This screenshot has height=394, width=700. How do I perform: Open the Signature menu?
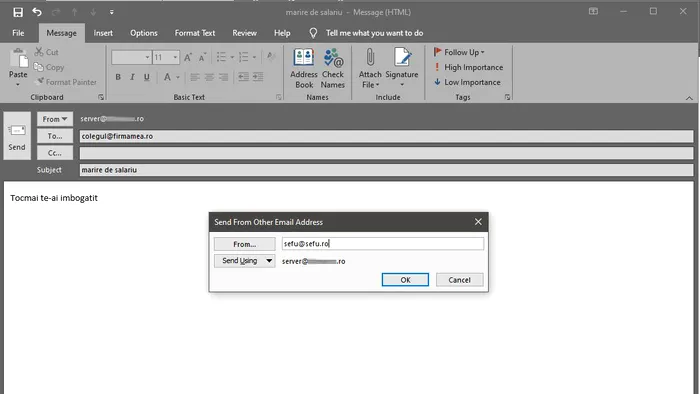click(x=402, y=68)
